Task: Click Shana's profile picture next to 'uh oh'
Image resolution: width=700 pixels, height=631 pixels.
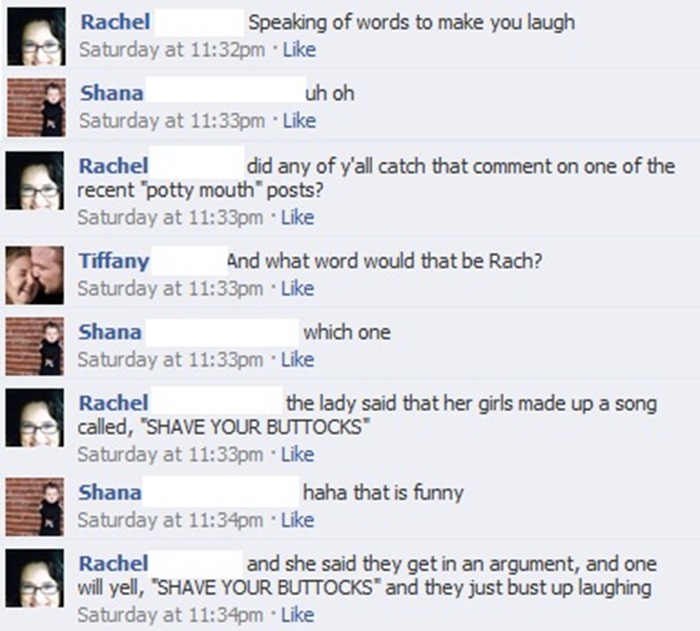Action: (x=36, y=107)
